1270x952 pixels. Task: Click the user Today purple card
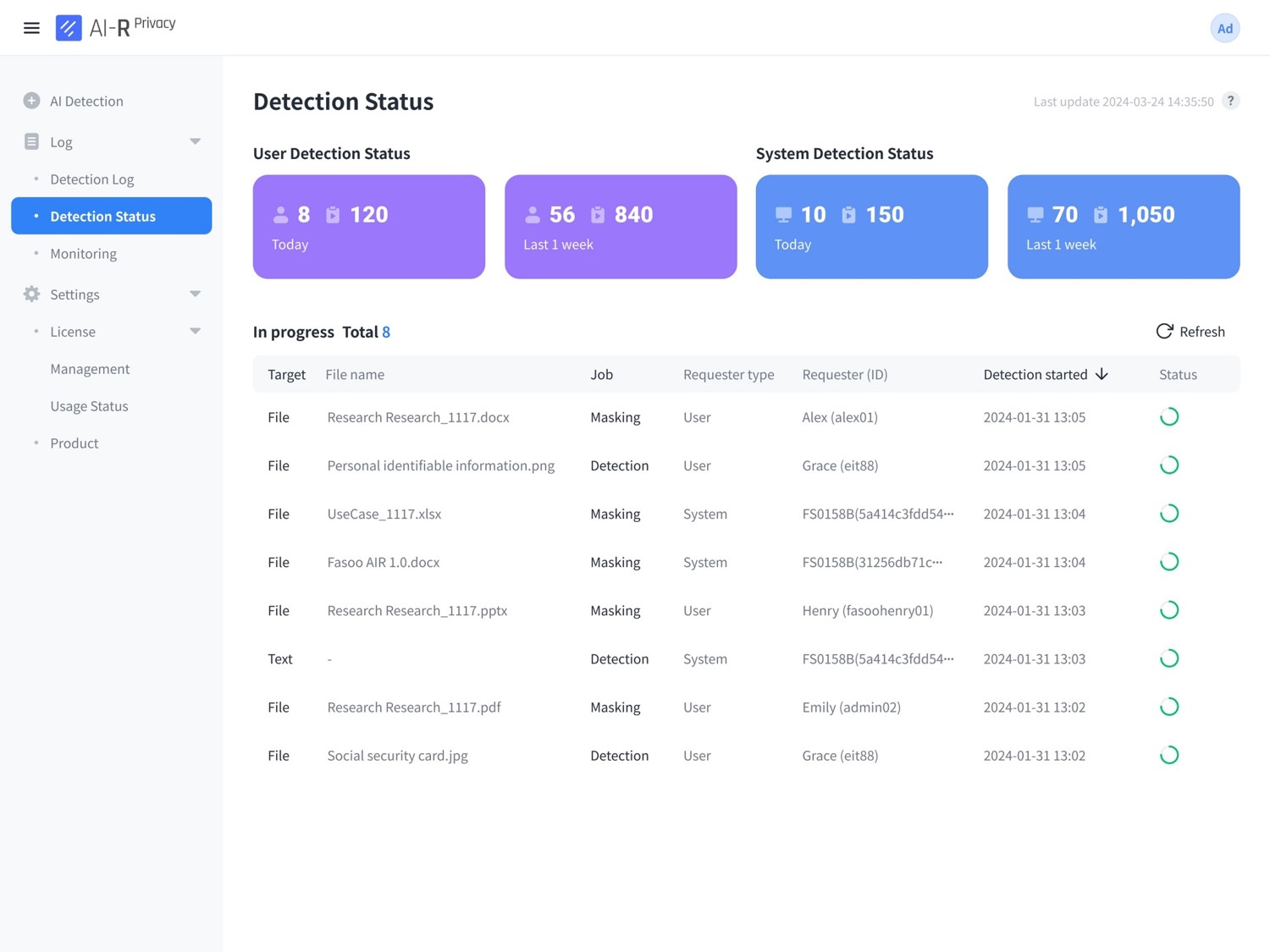pos(368,227)
